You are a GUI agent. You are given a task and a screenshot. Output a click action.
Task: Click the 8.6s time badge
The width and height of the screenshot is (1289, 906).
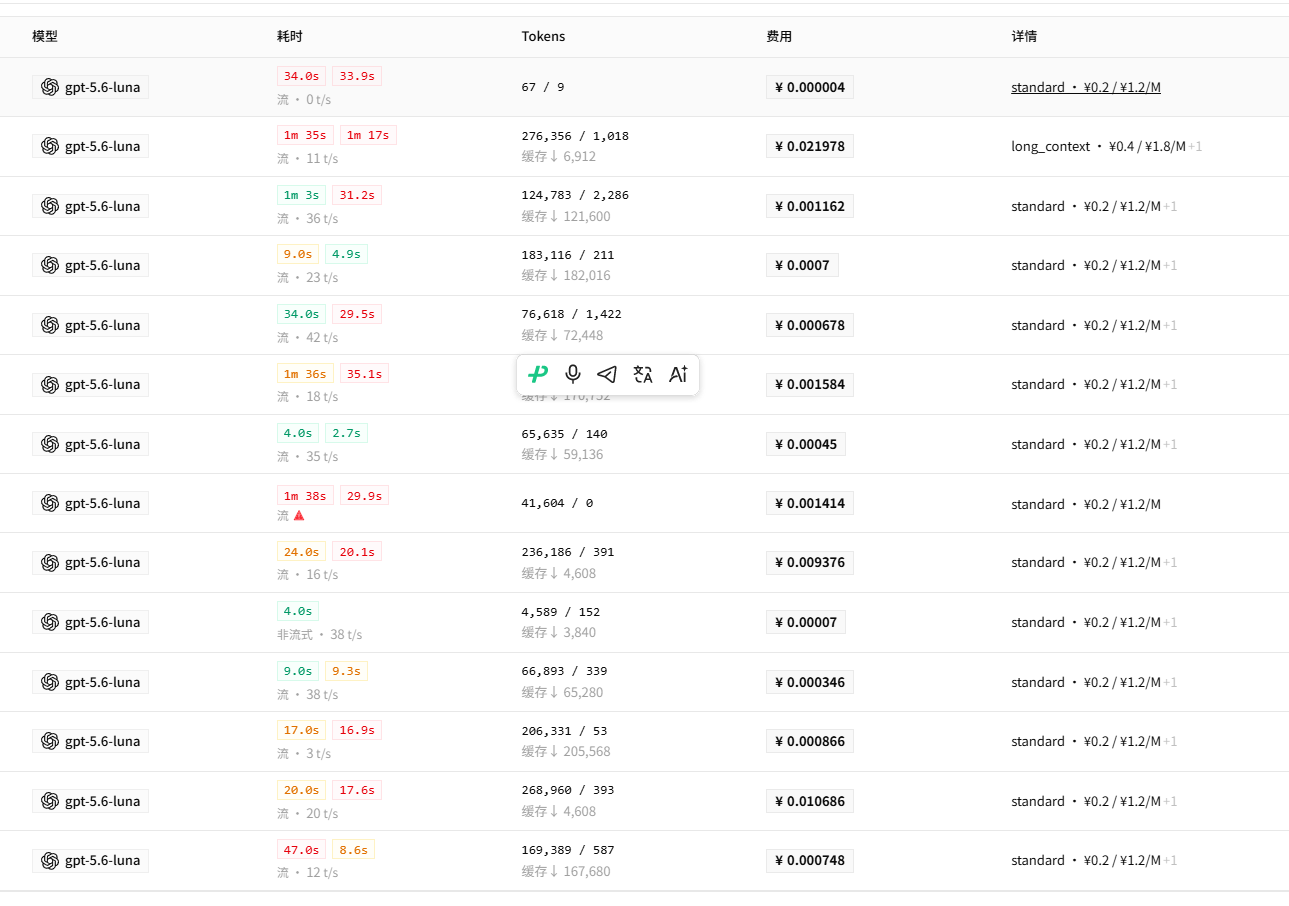click(x=353, y=849)
